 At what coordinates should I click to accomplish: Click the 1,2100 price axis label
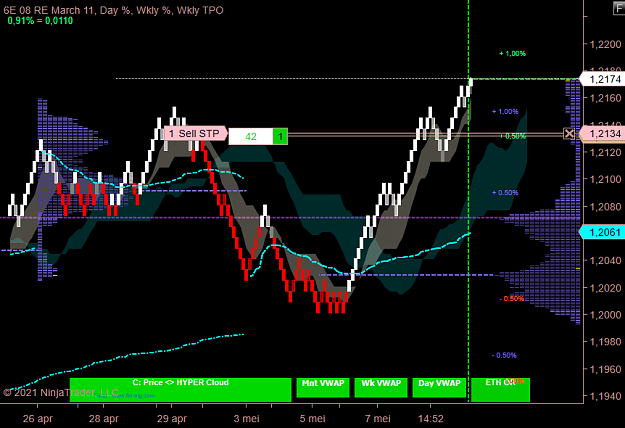coord(605,179)
